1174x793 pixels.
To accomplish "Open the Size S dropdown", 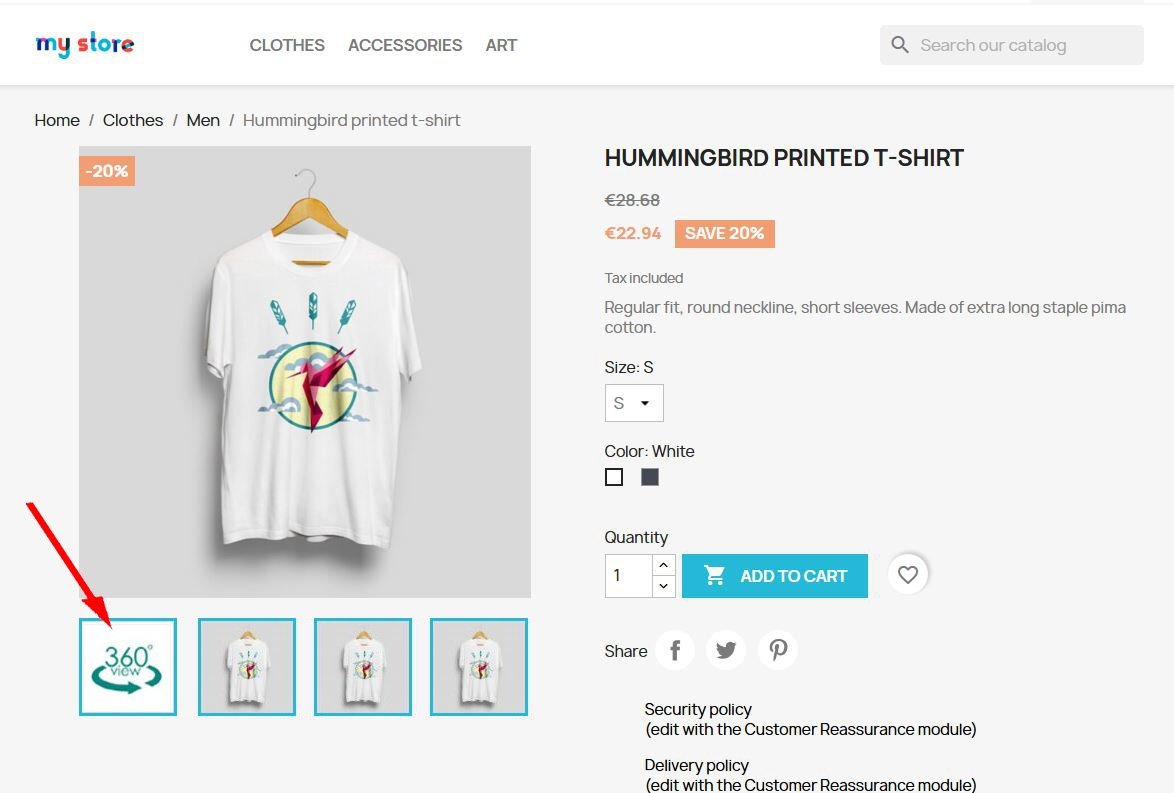I will pyautogui.click(x=634, y=403).
